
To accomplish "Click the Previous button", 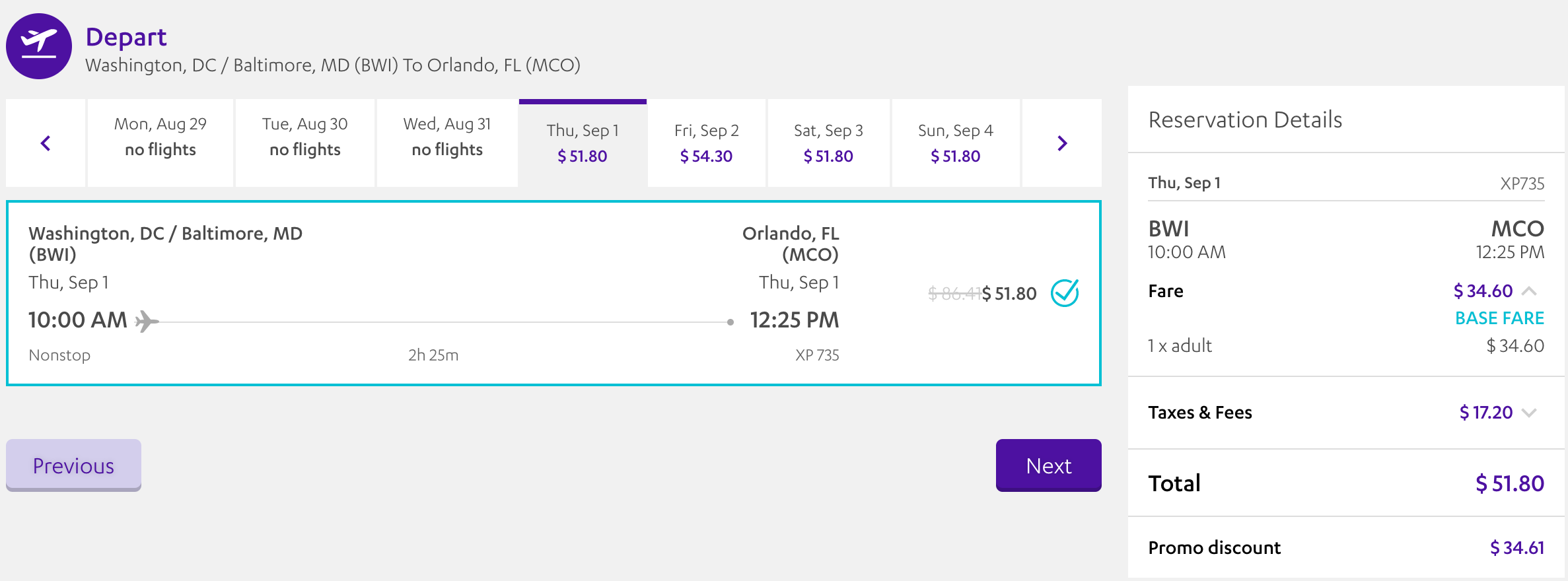I will coord(73,465).
